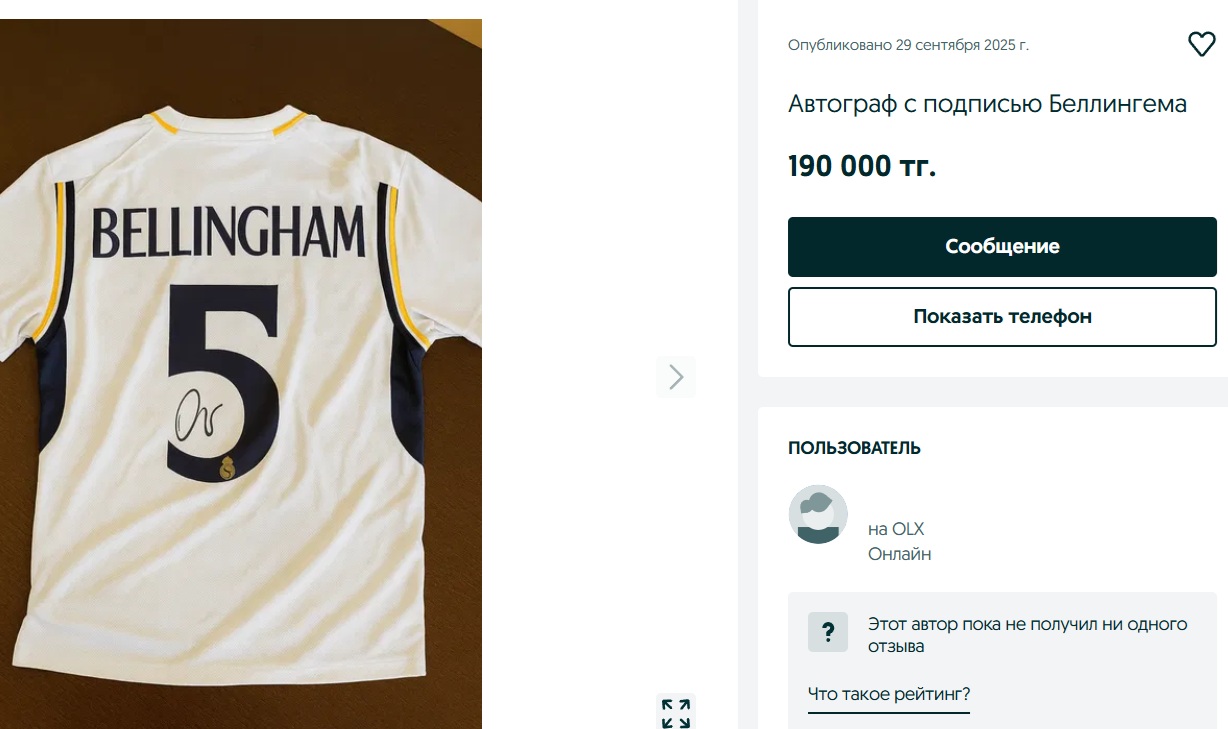Image resolution: width=1228 pixels, height=729 pixels.
Task: Click the publication date 29 сентября 2025
Action: pyautogui.click(x=908, y=45)
